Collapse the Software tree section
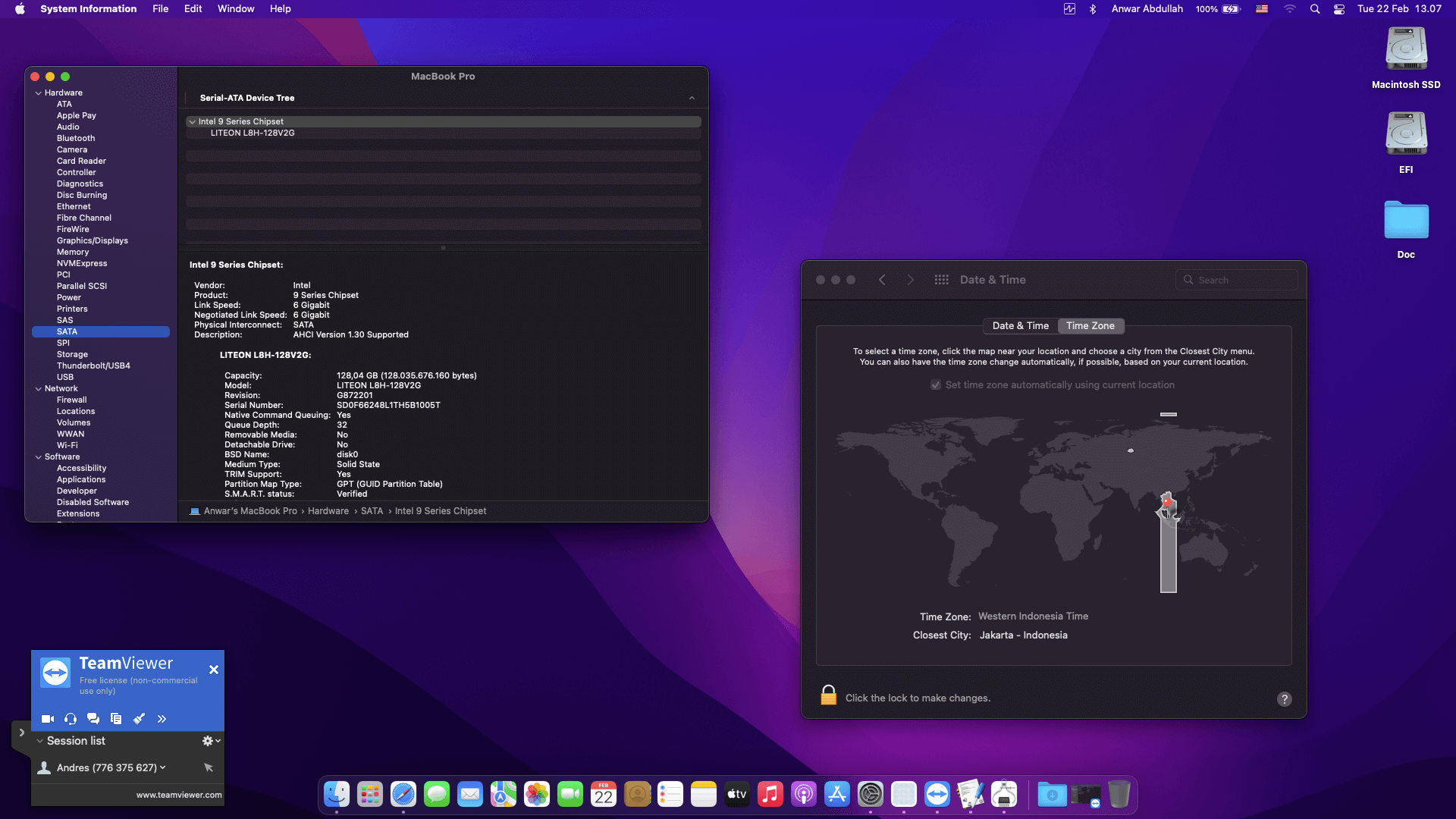 click(x=38, y=457)
